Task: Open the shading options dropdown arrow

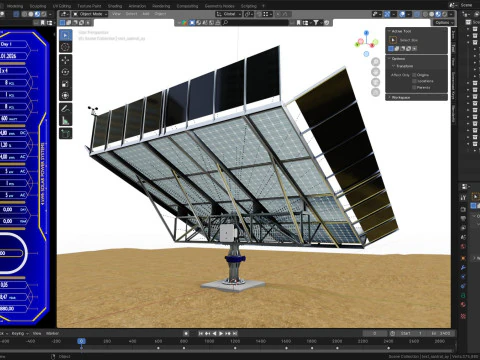Action: pyautogui.click(x=451, y=14)
